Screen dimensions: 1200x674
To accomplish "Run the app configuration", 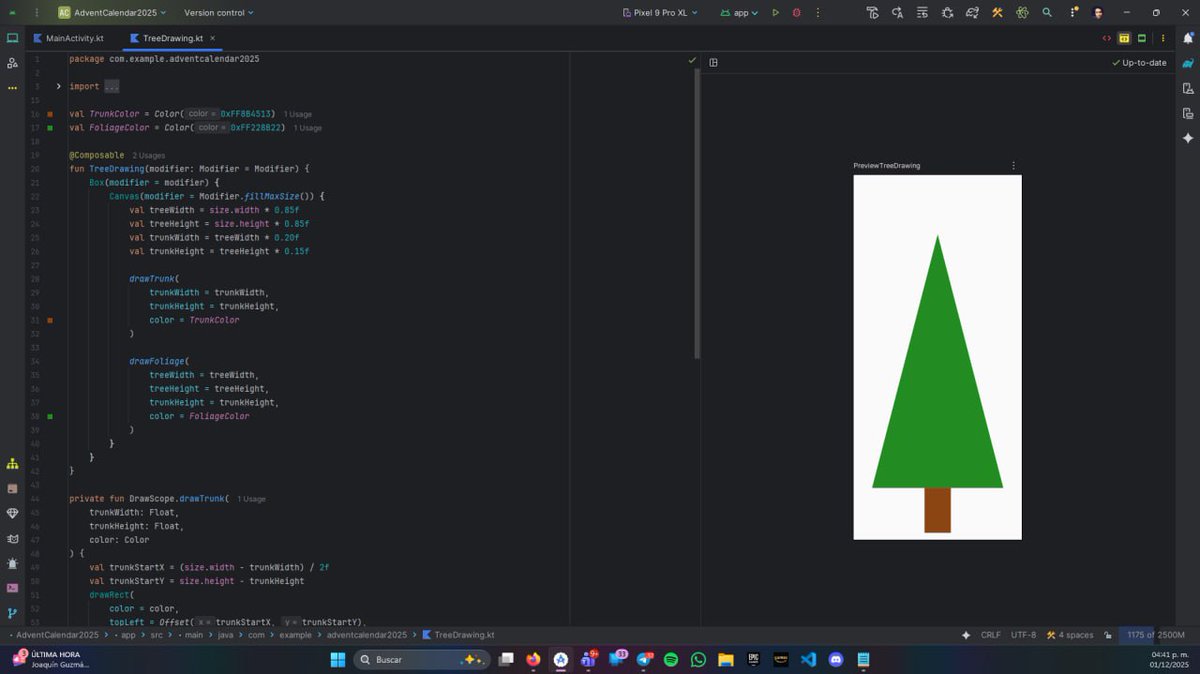I will click(x=775, y=13).
